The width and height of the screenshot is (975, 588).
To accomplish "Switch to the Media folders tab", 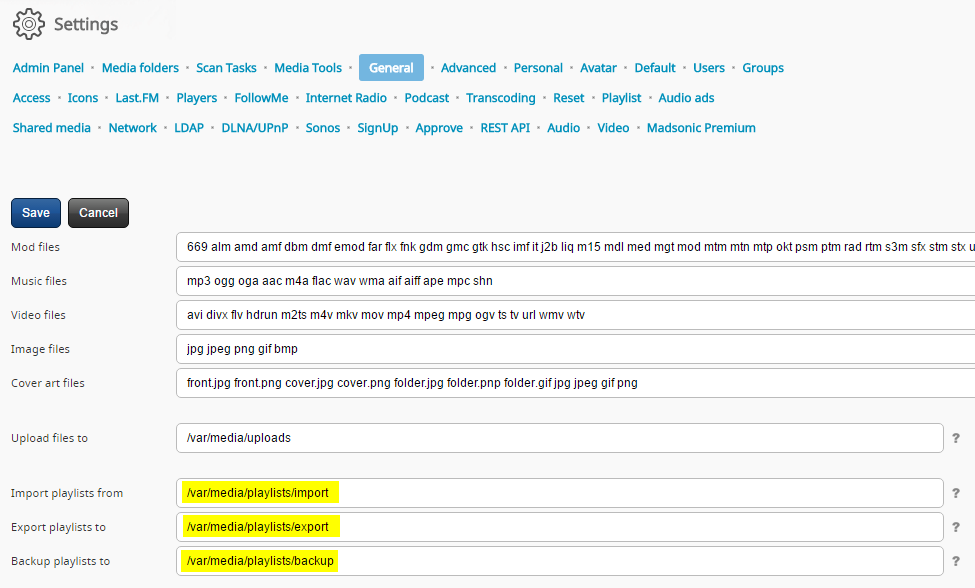I will (x=140, y=68).
